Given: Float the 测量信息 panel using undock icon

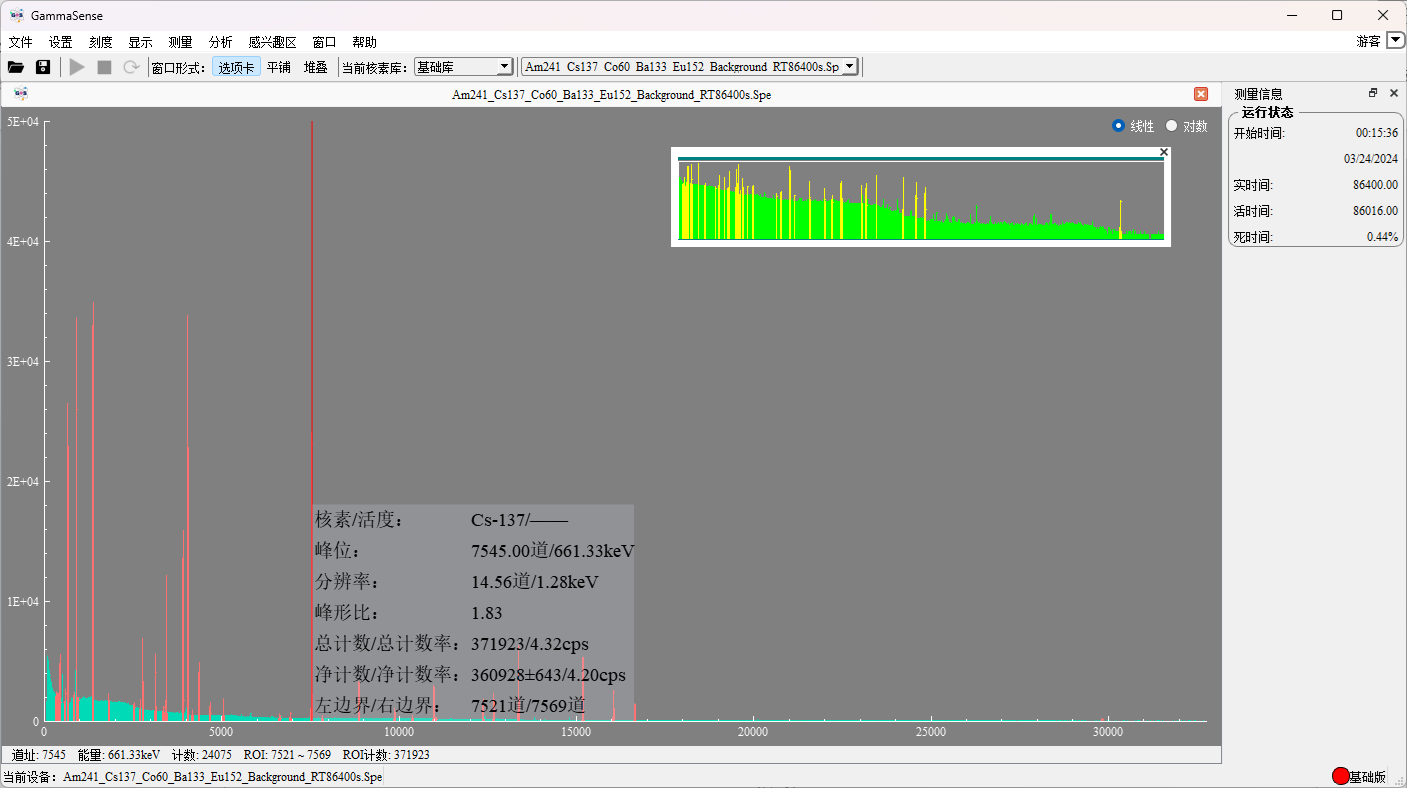Looking at the screenshot, I should coord(1373,93).
